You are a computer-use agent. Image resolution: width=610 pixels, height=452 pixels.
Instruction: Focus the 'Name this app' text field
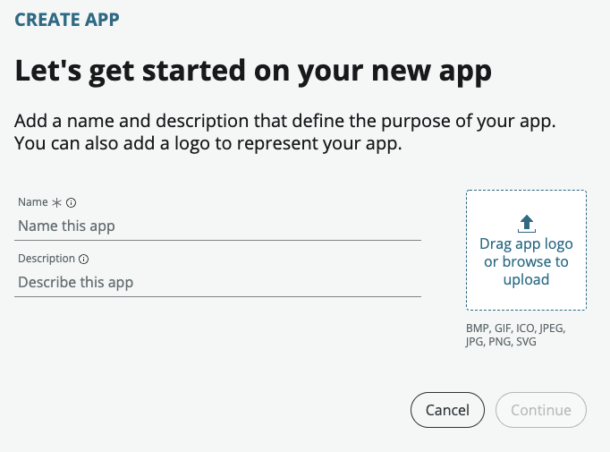(218, 226)
